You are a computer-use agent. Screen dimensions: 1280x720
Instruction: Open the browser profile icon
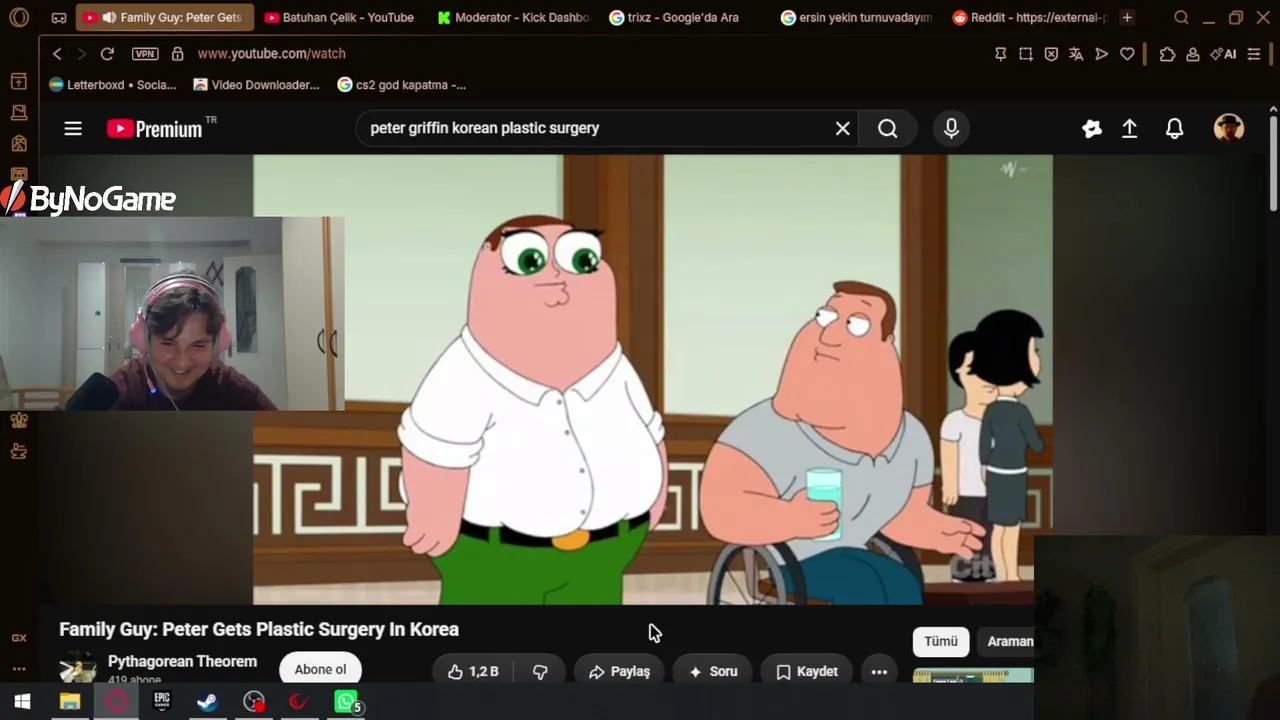[x=1193, y=54]
